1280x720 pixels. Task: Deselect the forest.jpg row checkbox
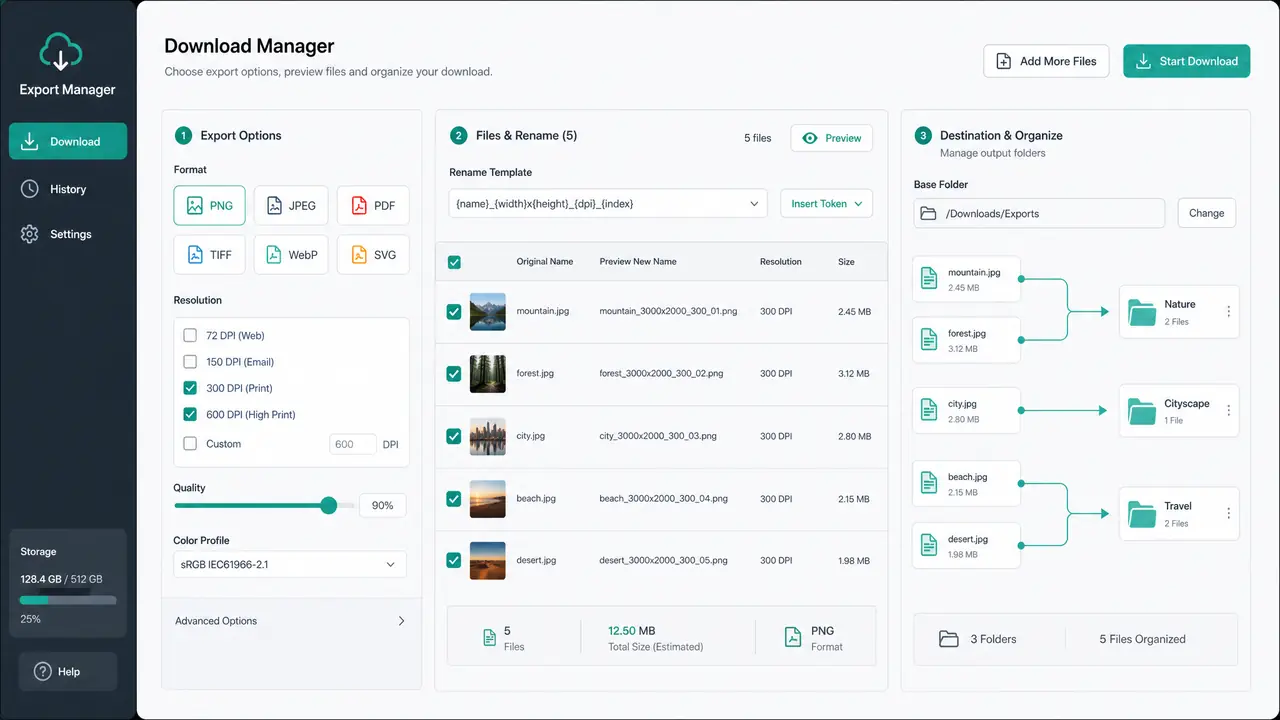click(x=454, y=374)
